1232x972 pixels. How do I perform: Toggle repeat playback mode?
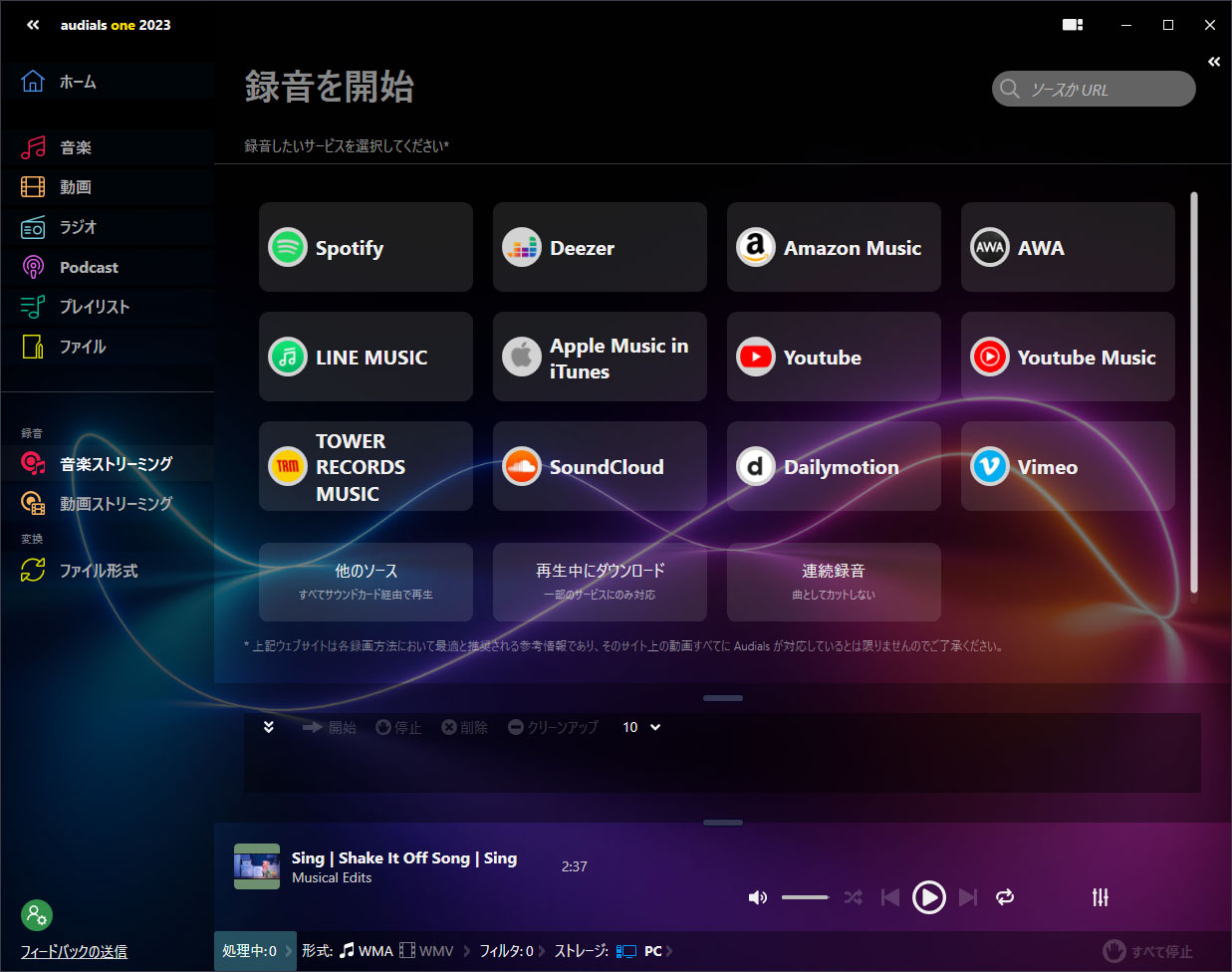point(1005,897)
